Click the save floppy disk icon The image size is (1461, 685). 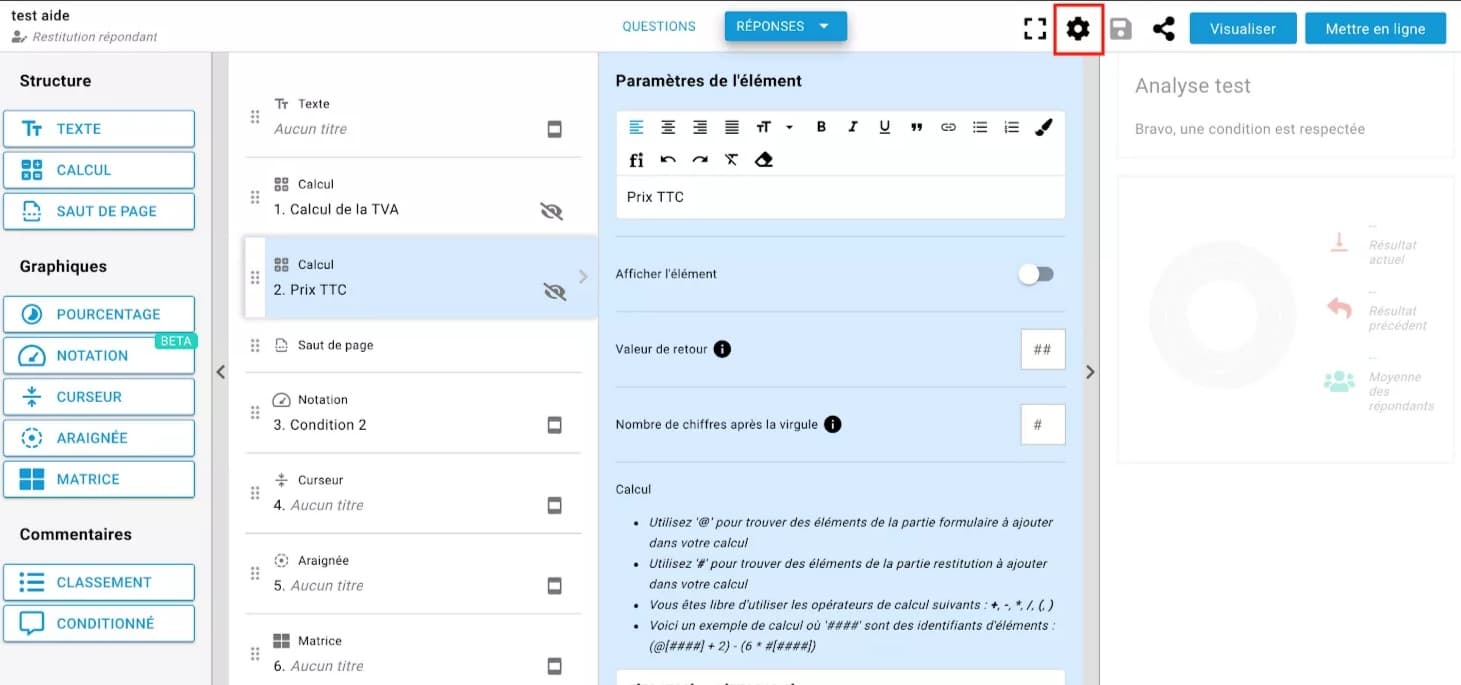1121,29
